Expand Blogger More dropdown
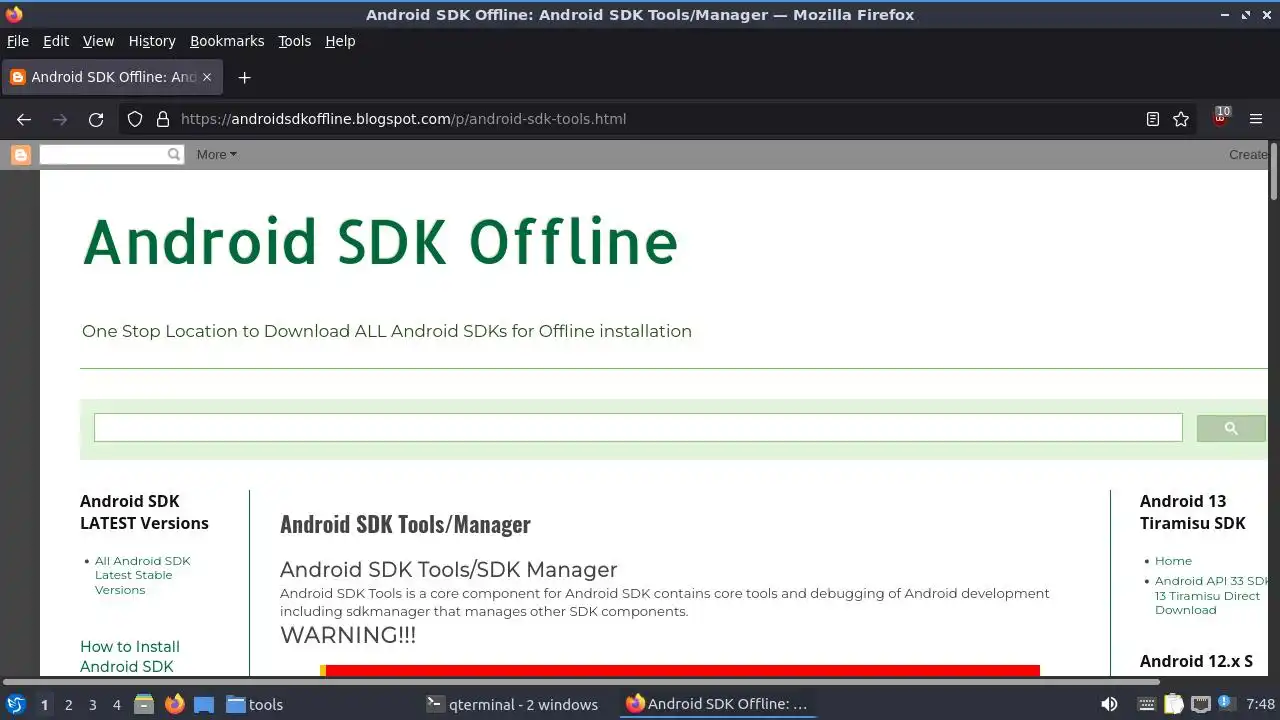Viewport: 1280px width, 720px height. coord(216,154)
